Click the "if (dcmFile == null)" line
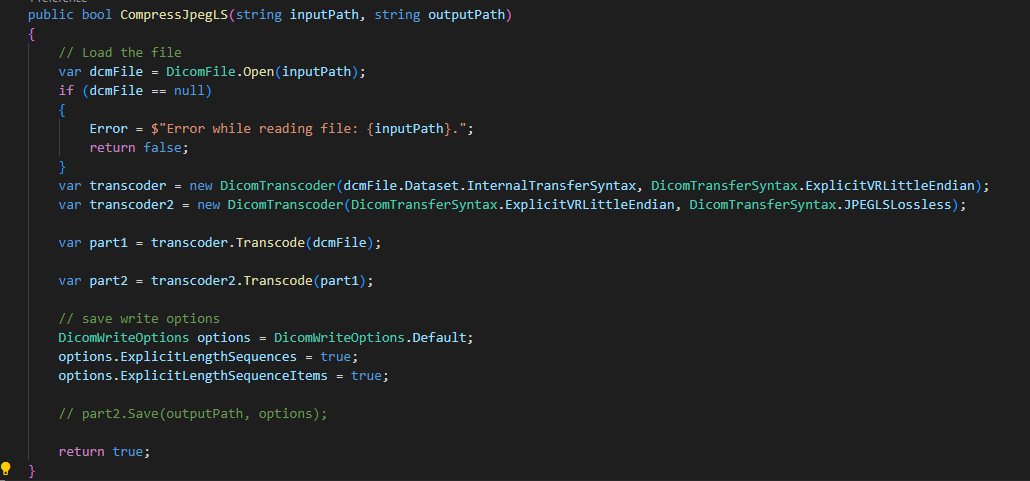Image resolution: width=1030 pixels, height=481 pixels. pos(135,91)
